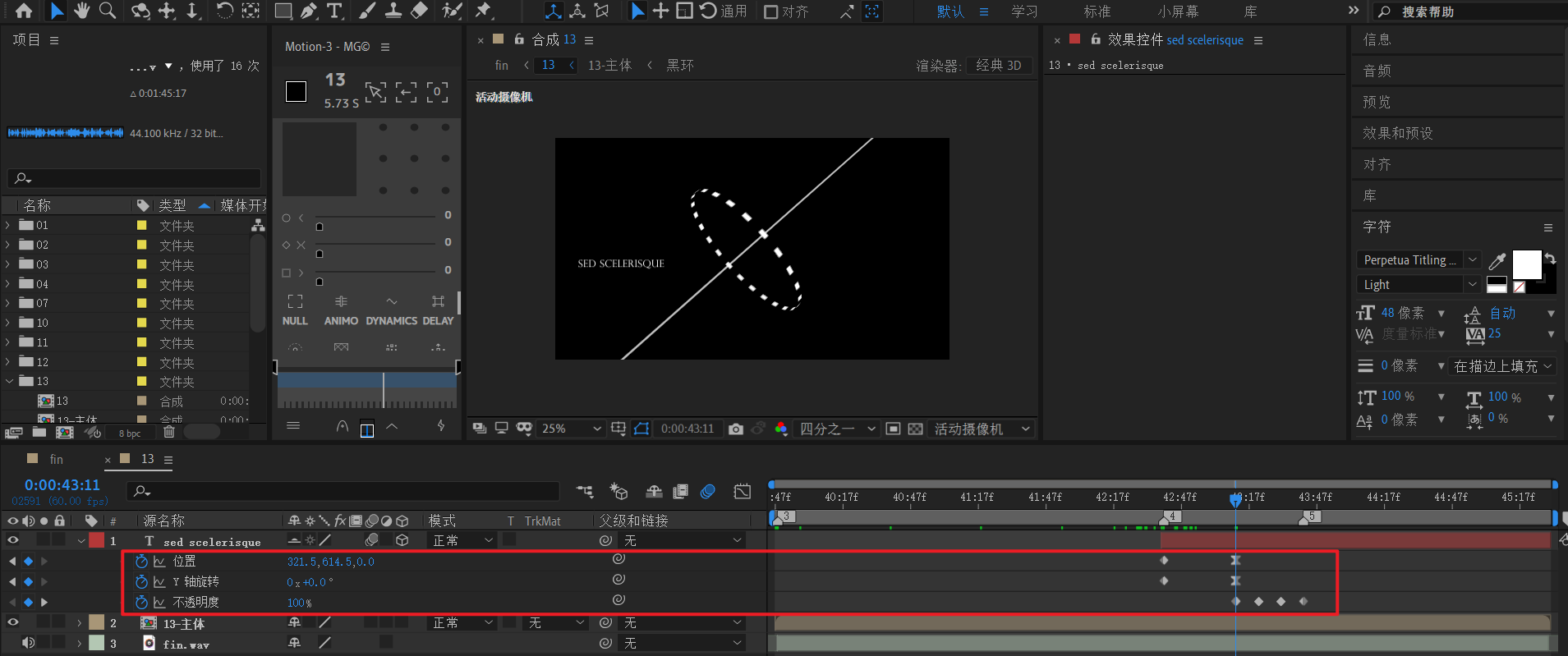
Task: Click the DYNAMICS tool in Motion-3
Action: point(392,310)
